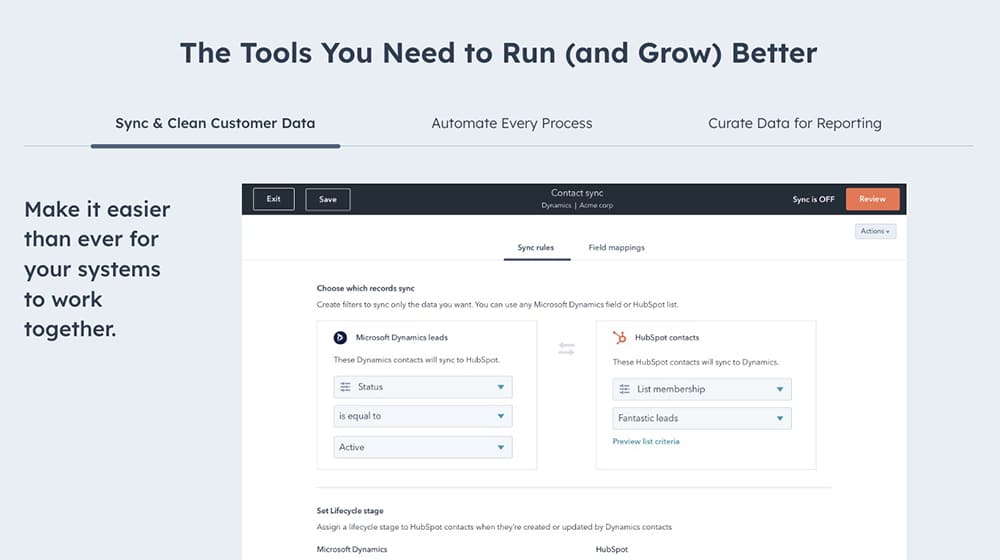Click the 'Choose which records sync' heading

365,288
